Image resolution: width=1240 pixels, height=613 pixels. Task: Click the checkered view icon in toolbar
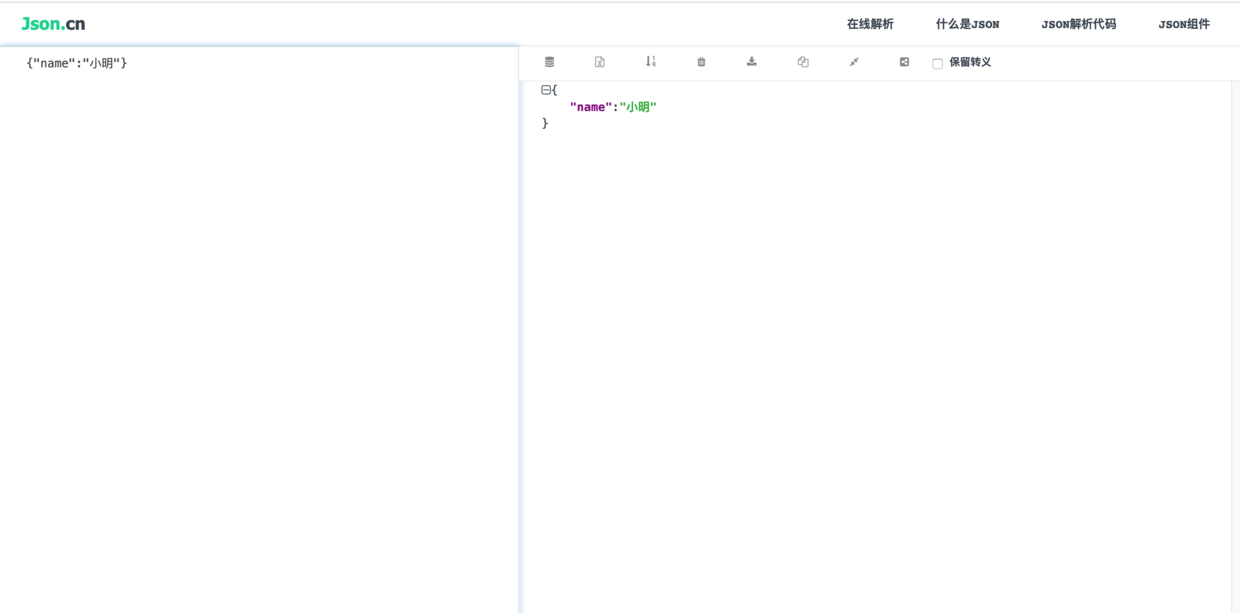(903, 62)
